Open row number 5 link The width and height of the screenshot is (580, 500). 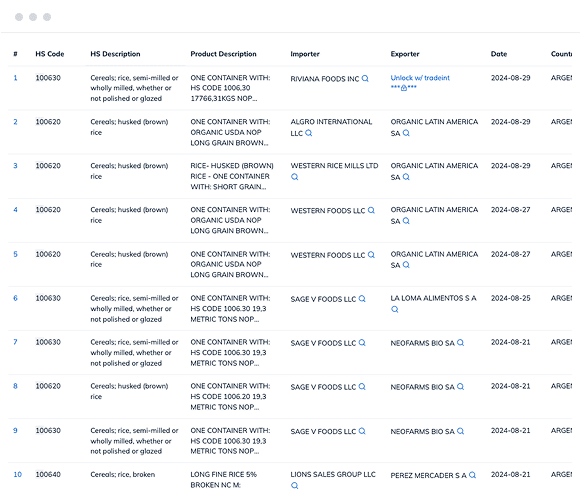click(x=16, y=254)
